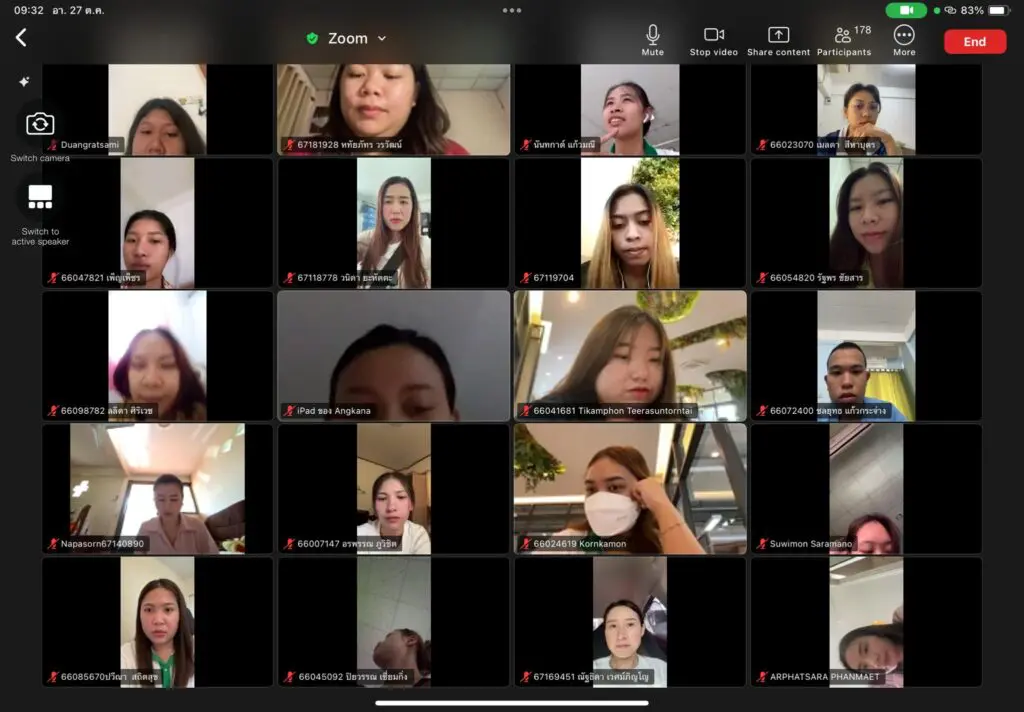
Task: End the meeting
Action: pos(974,42)
